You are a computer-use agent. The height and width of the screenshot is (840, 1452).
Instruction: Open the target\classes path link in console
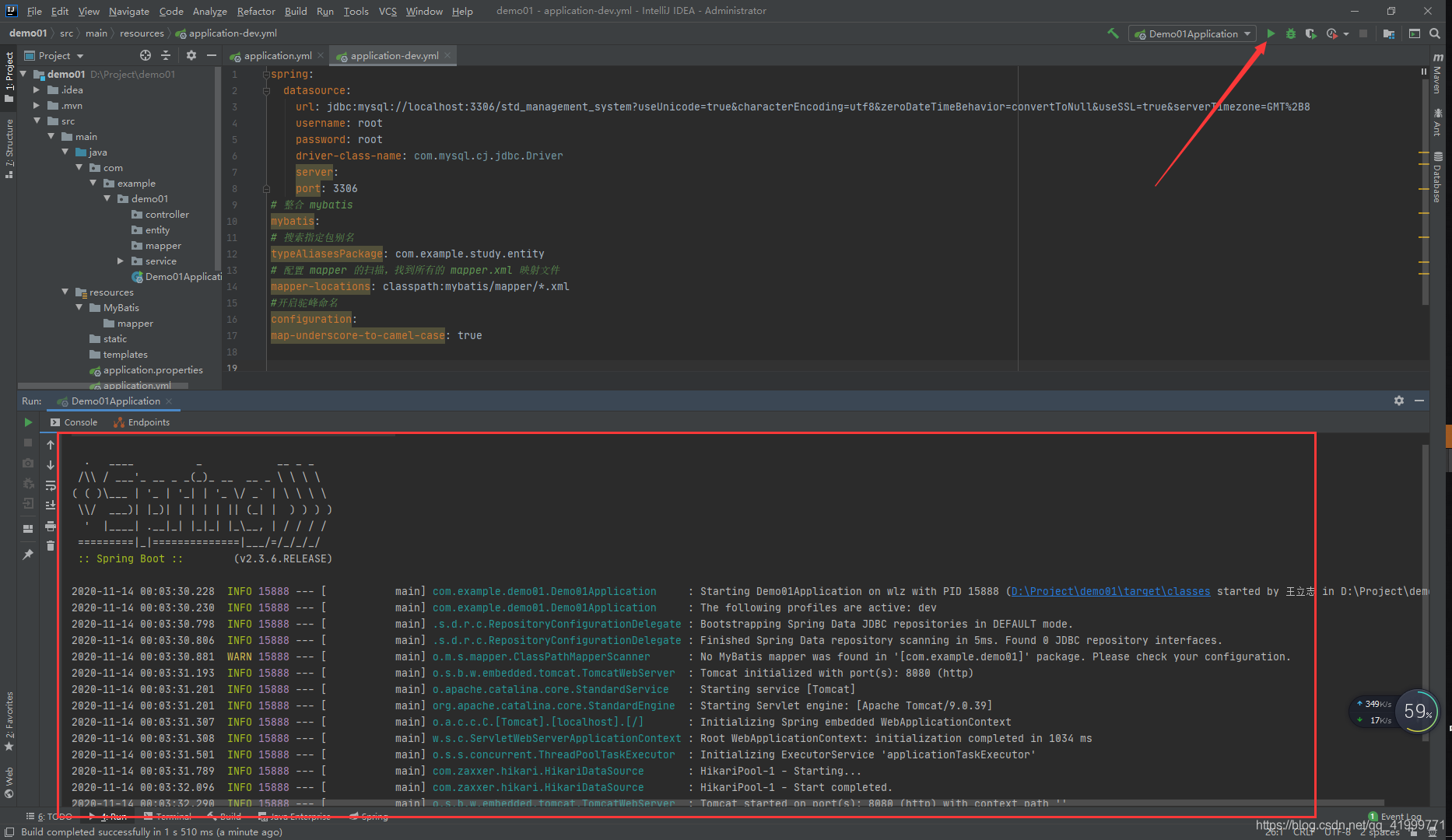coord(1110,591)
